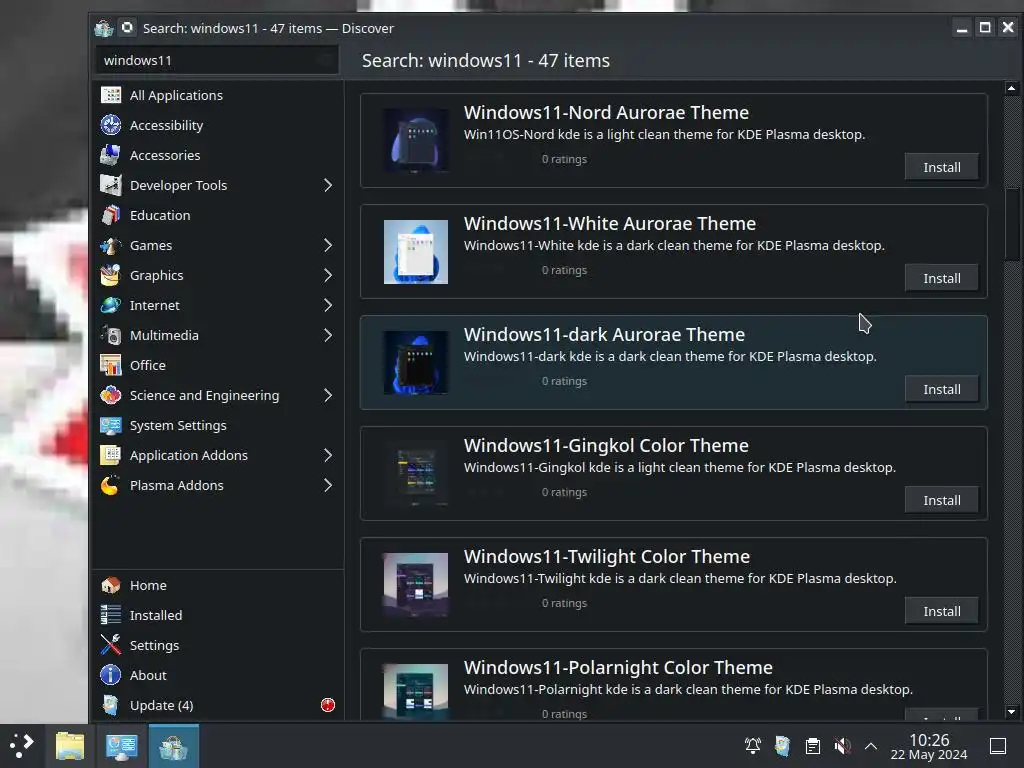Click Show Desktop button in taskbar

(998, 746)
